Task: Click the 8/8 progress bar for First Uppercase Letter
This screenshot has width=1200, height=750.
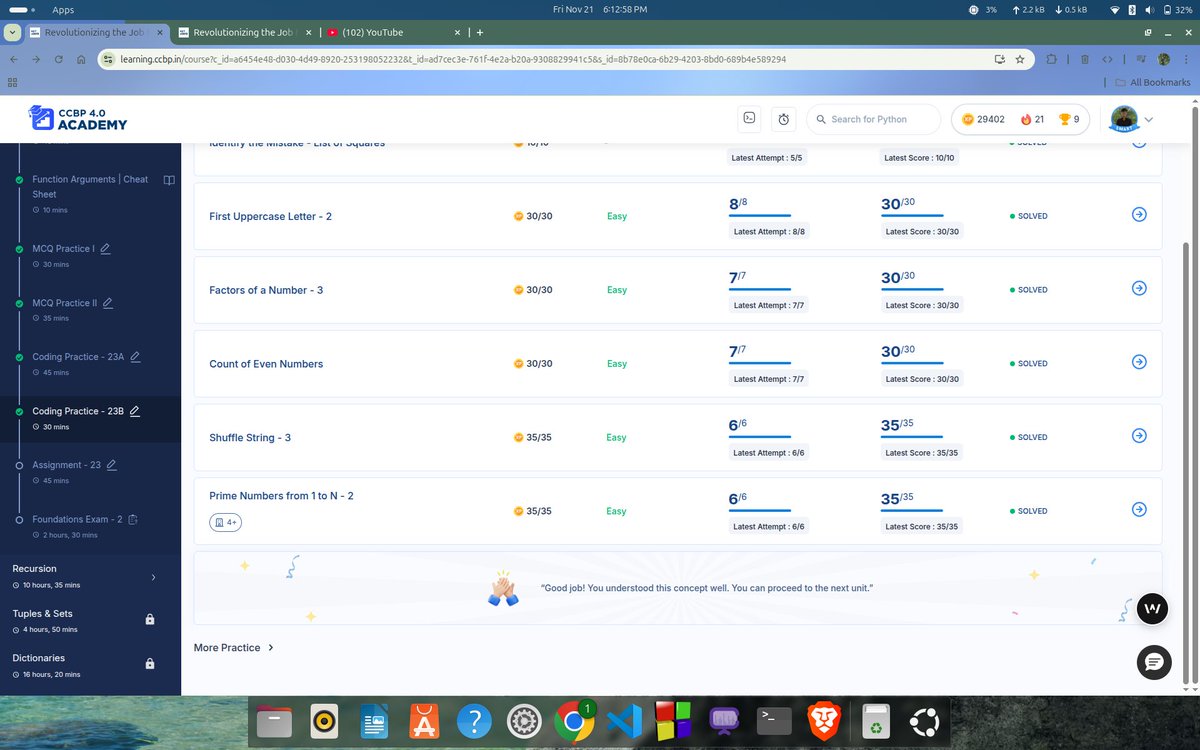Action: tap(760, 215)
